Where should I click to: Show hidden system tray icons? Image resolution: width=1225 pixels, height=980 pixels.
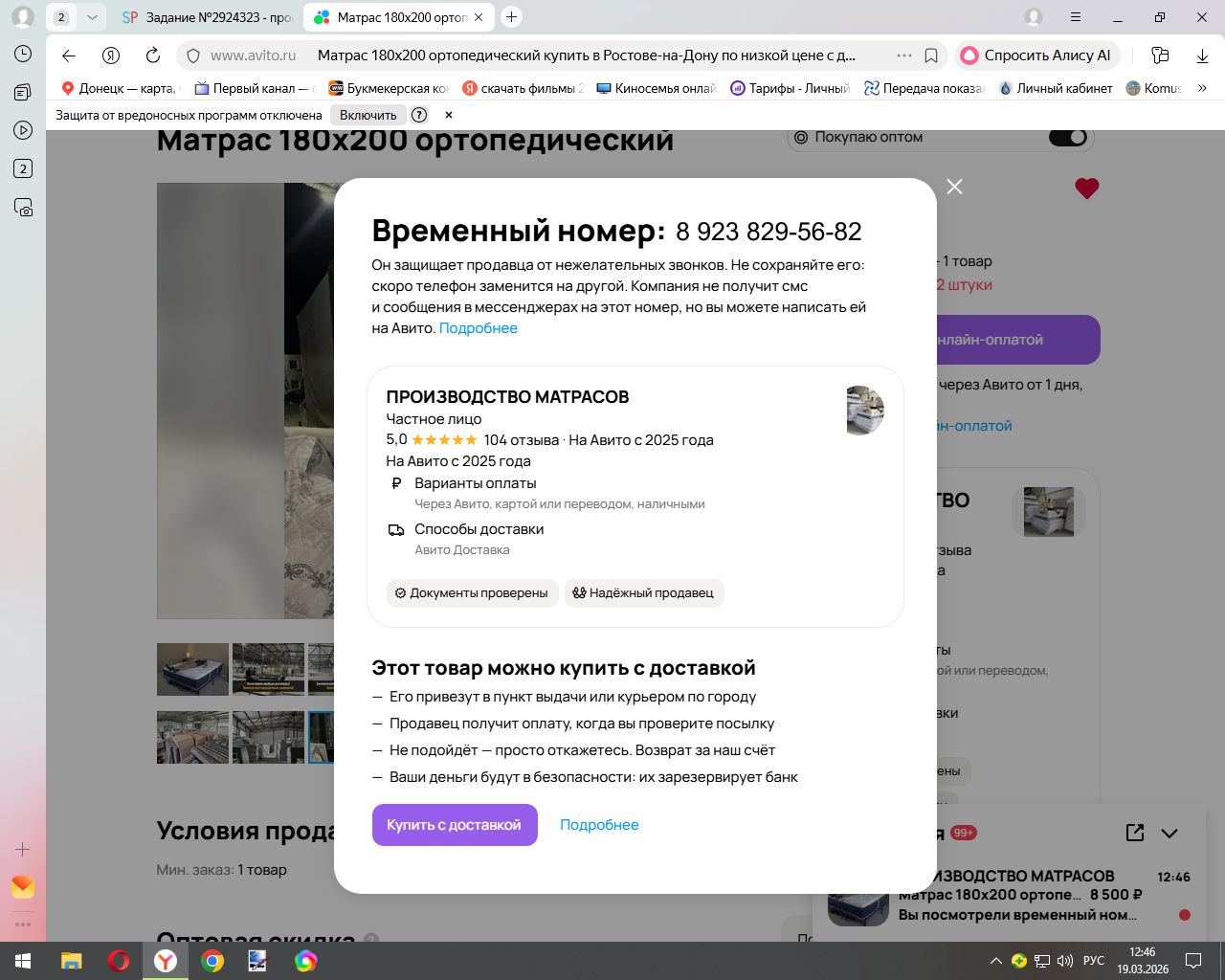tap(995, 961)
